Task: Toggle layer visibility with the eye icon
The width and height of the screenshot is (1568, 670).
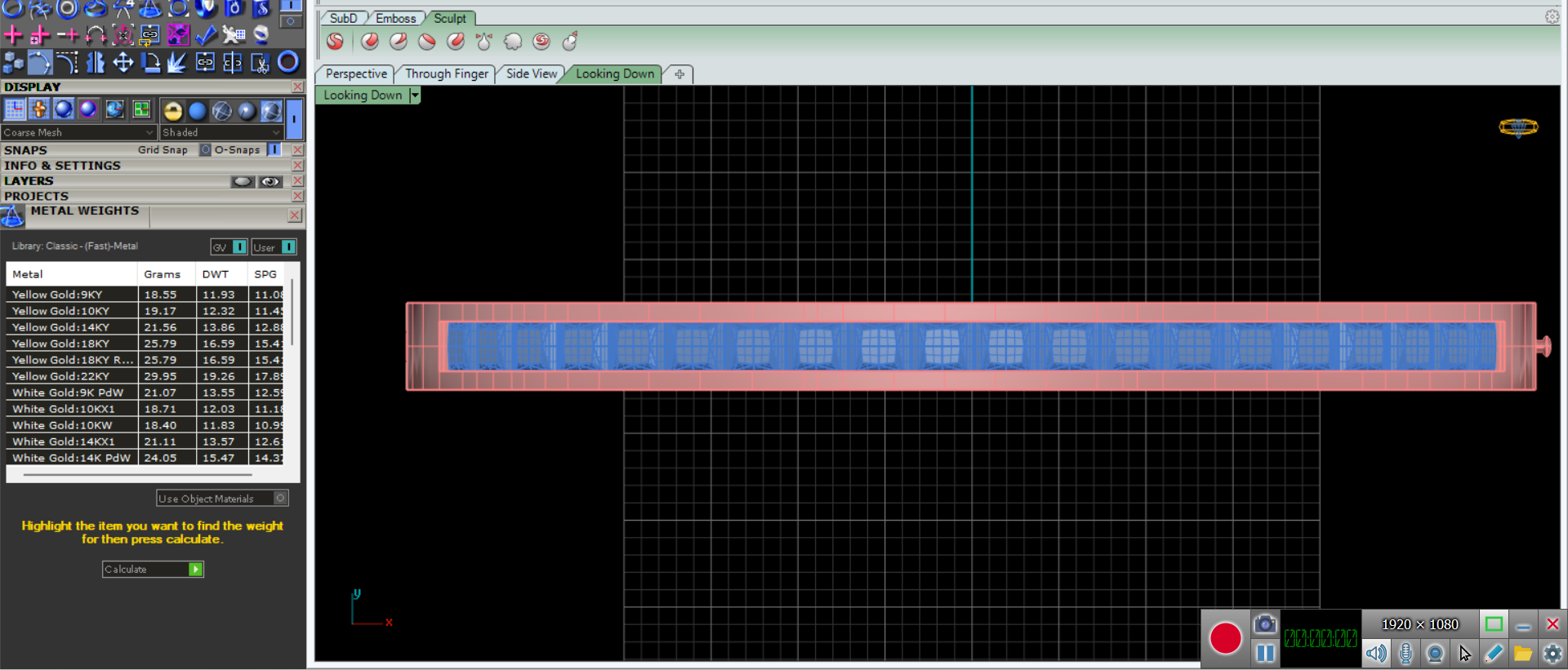Action: pos(270,181)
